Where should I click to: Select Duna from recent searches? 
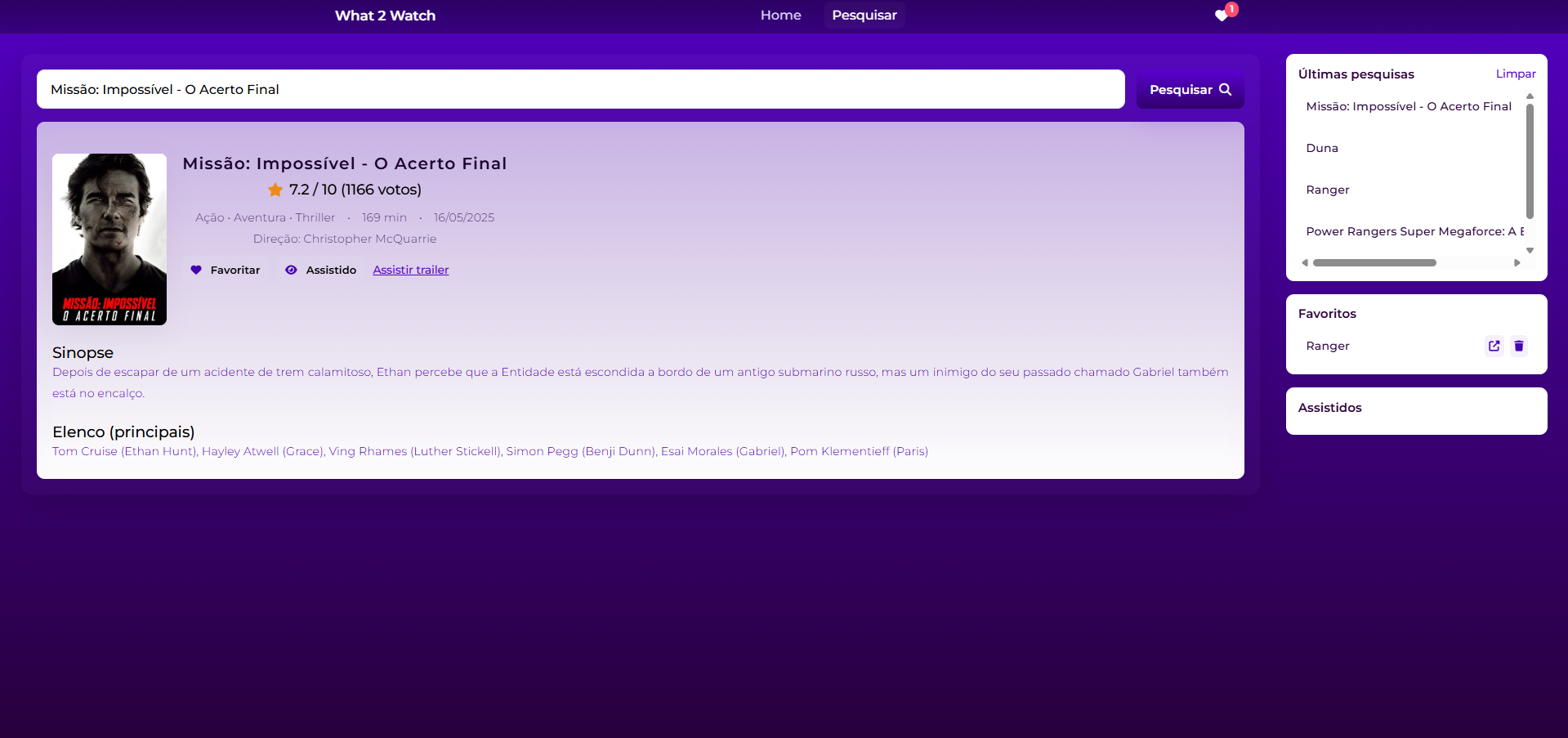[x=1322, y=148]
